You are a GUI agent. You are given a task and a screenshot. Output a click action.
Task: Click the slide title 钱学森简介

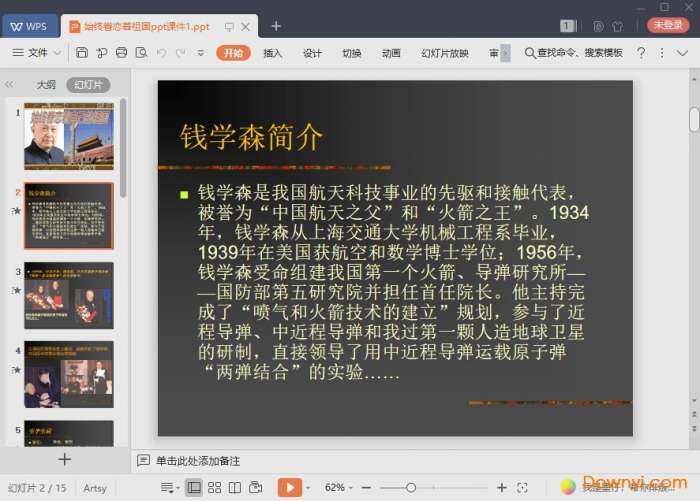(x=251, y=137)
